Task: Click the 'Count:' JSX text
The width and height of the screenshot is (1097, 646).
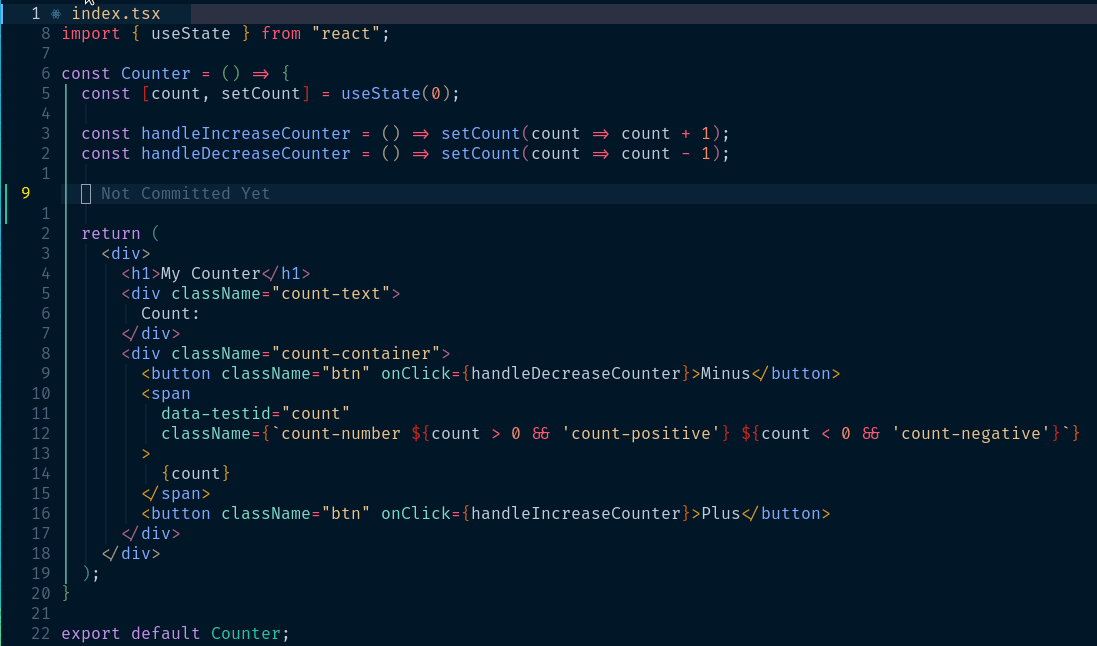Action: pyautogui.click(x=171, y=314)
